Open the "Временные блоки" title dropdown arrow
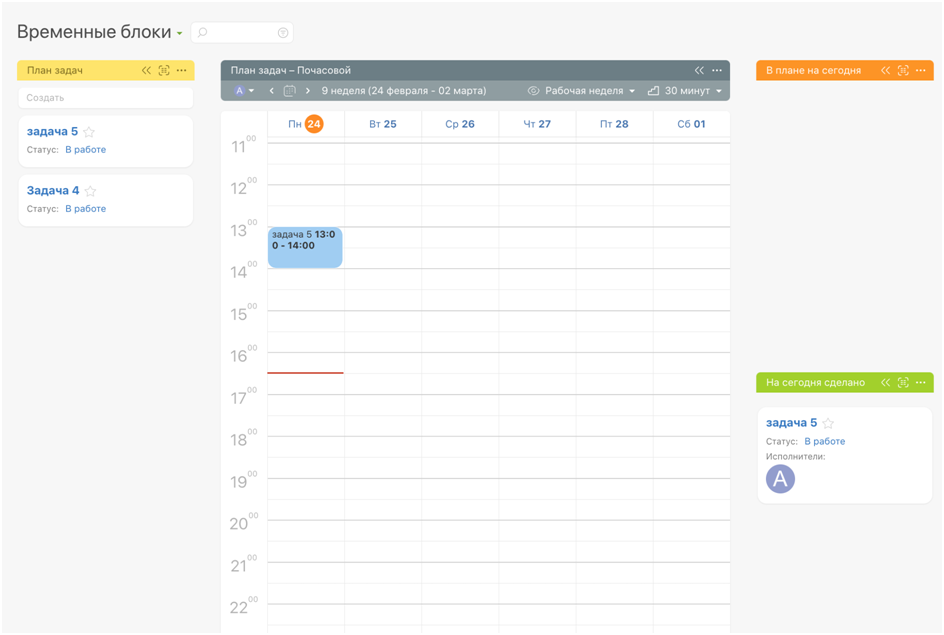This screenshot has width=944, height=635. 179,34
